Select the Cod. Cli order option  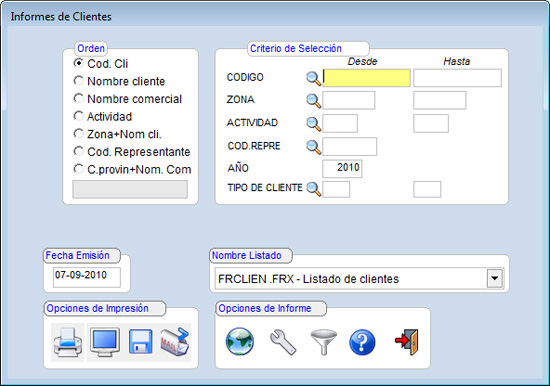pos(101,64)
